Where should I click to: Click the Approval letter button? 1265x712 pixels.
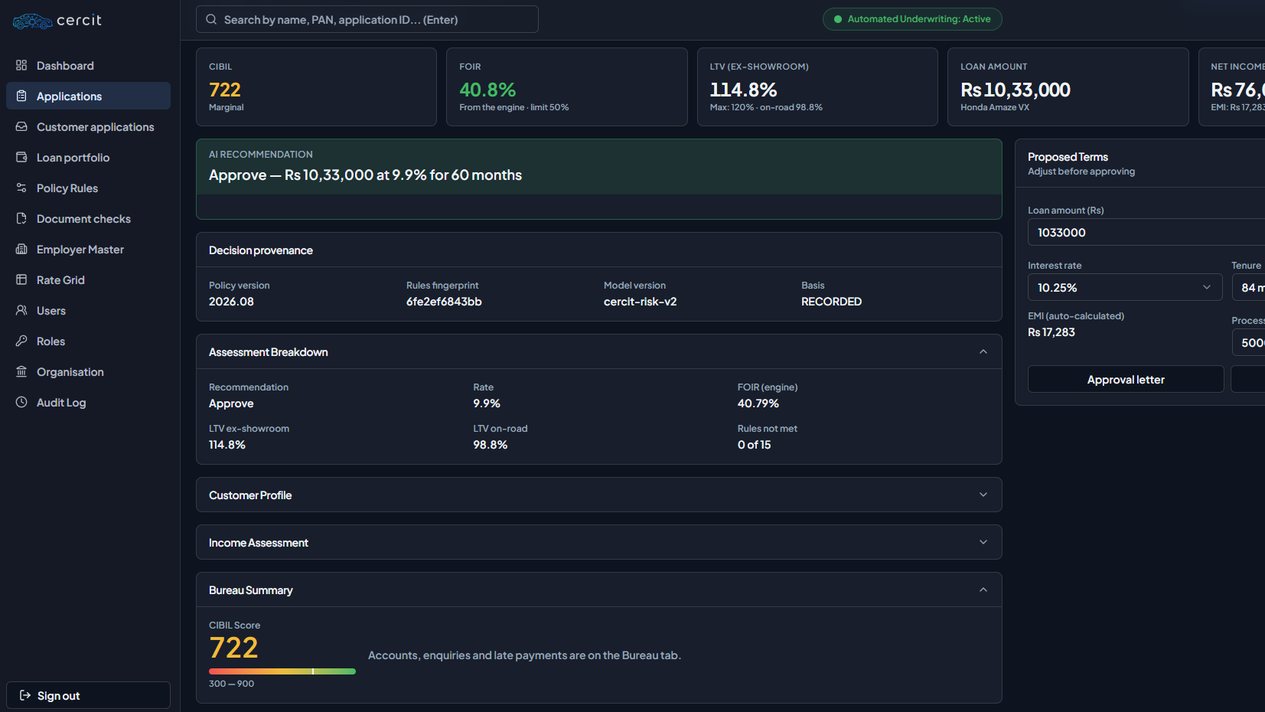(1126, 379)
